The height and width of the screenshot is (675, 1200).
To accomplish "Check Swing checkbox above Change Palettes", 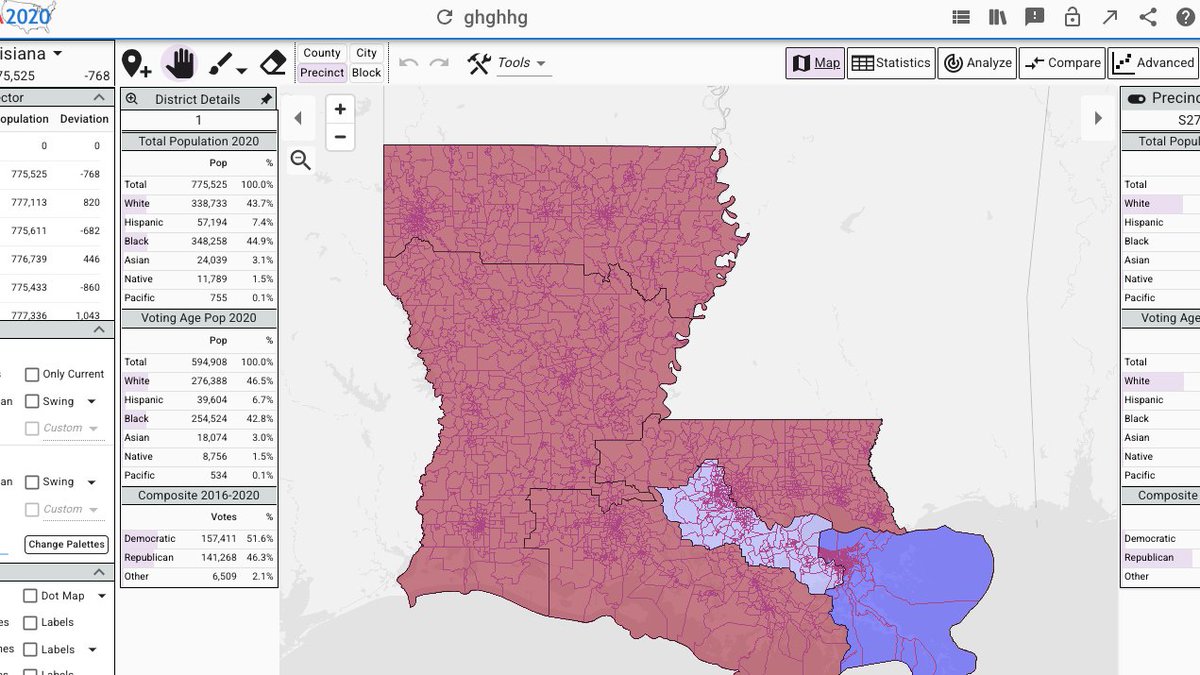I will click(x=32, y=482).
